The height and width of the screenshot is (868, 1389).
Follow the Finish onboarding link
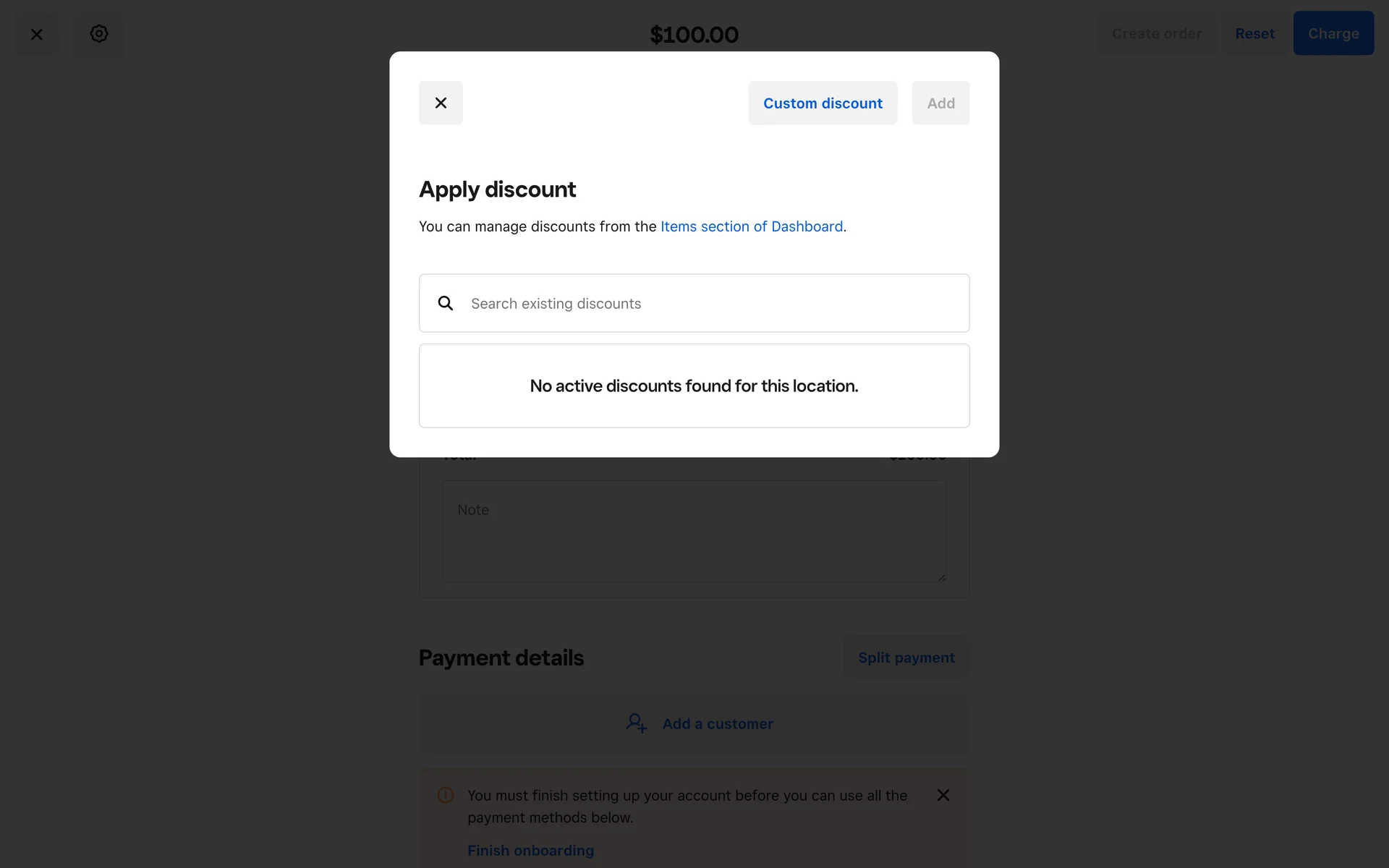click(x=530, y=851)
